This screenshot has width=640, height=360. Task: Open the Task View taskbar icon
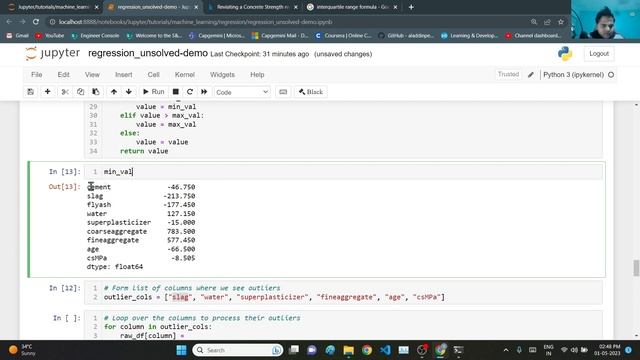click(x=293, y=350)
